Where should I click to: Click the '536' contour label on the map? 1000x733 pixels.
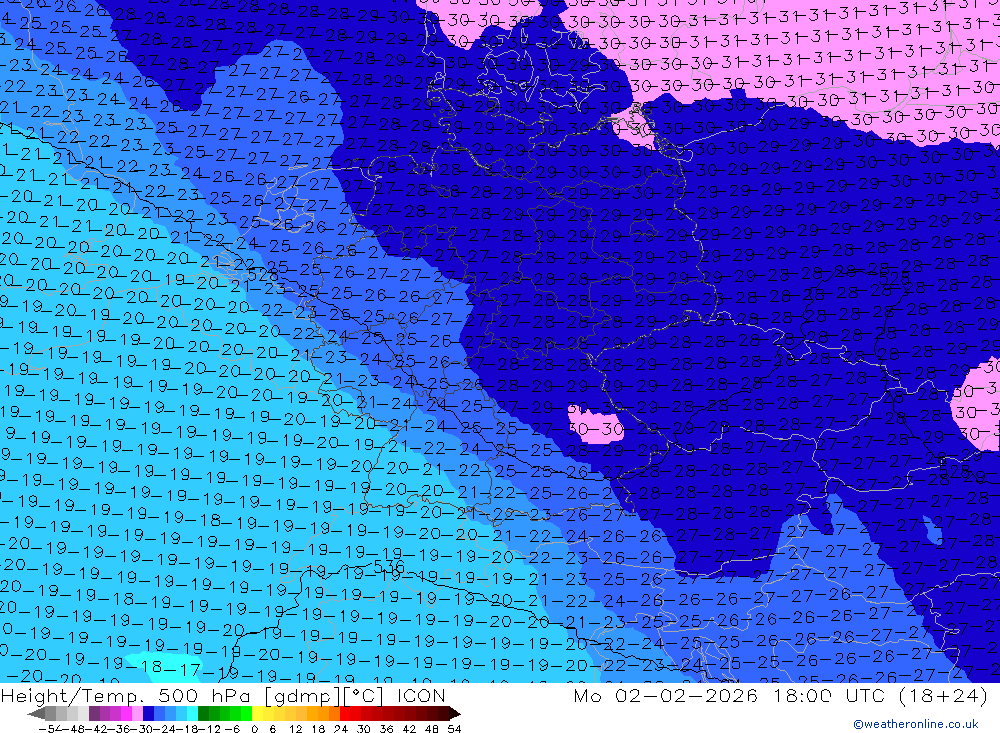tap(388, 566)
